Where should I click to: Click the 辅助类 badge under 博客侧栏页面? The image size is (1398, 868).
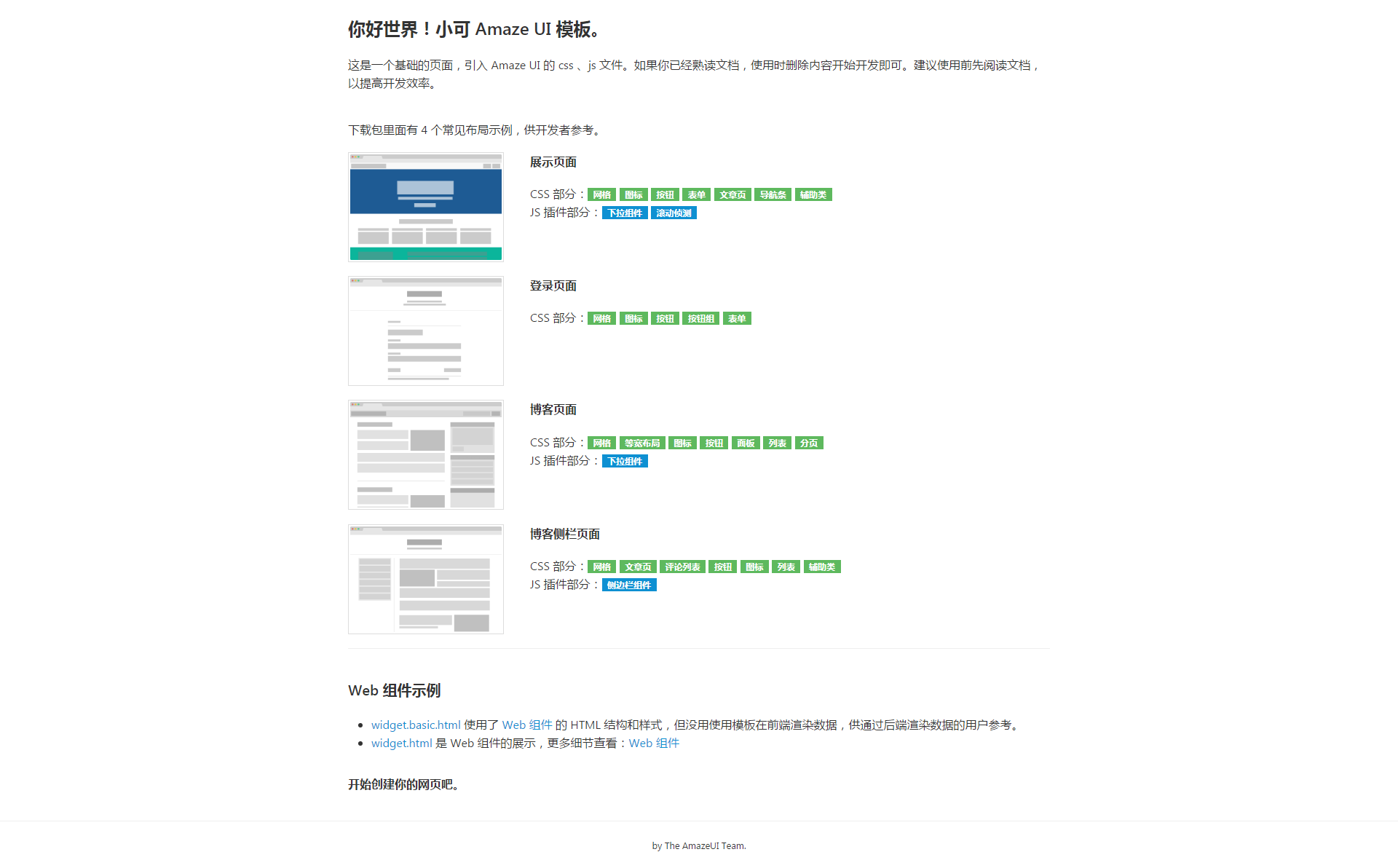click(x=822, y=567)
